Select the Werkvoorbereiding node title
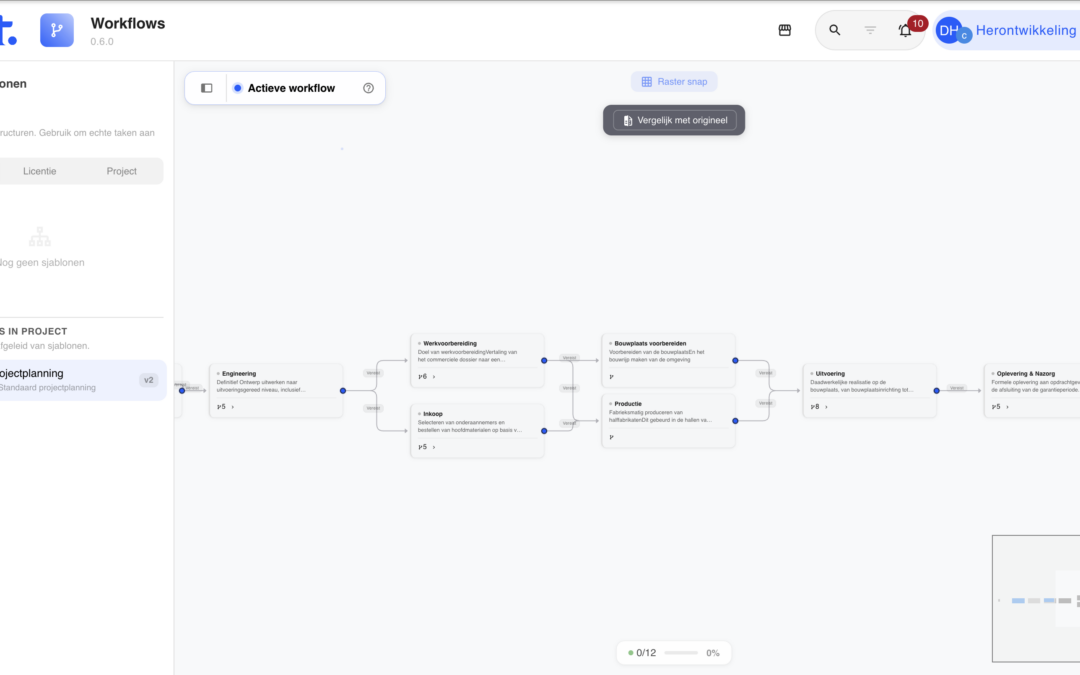1080x675 pixels. point(450,343)
